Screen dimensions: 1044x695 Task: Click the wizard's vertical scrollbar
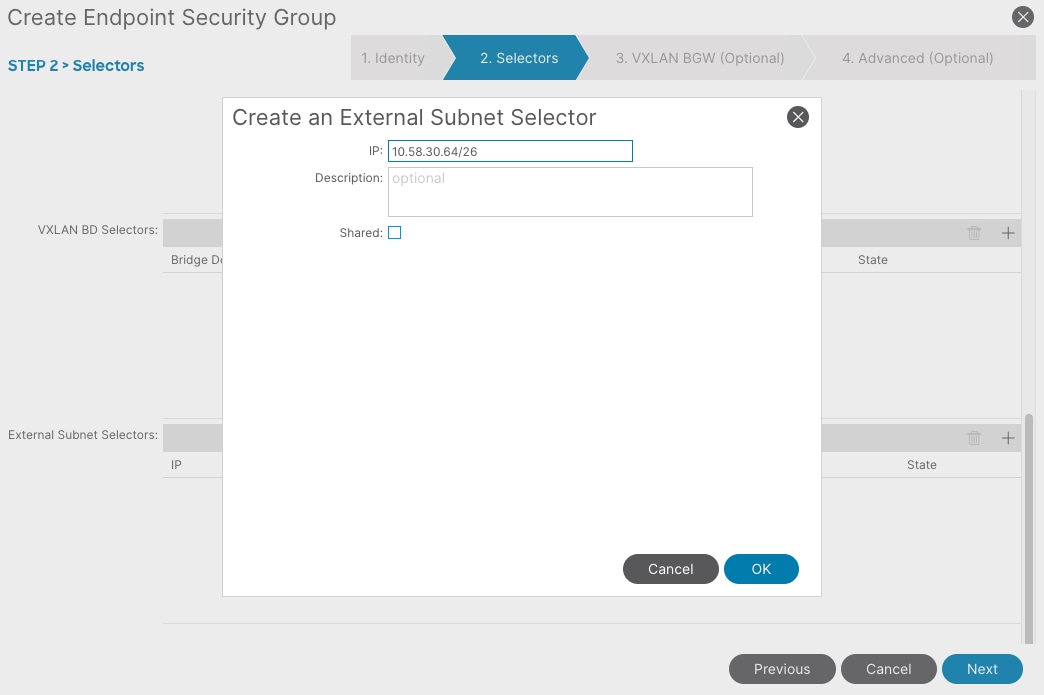tap(1029, 529)
